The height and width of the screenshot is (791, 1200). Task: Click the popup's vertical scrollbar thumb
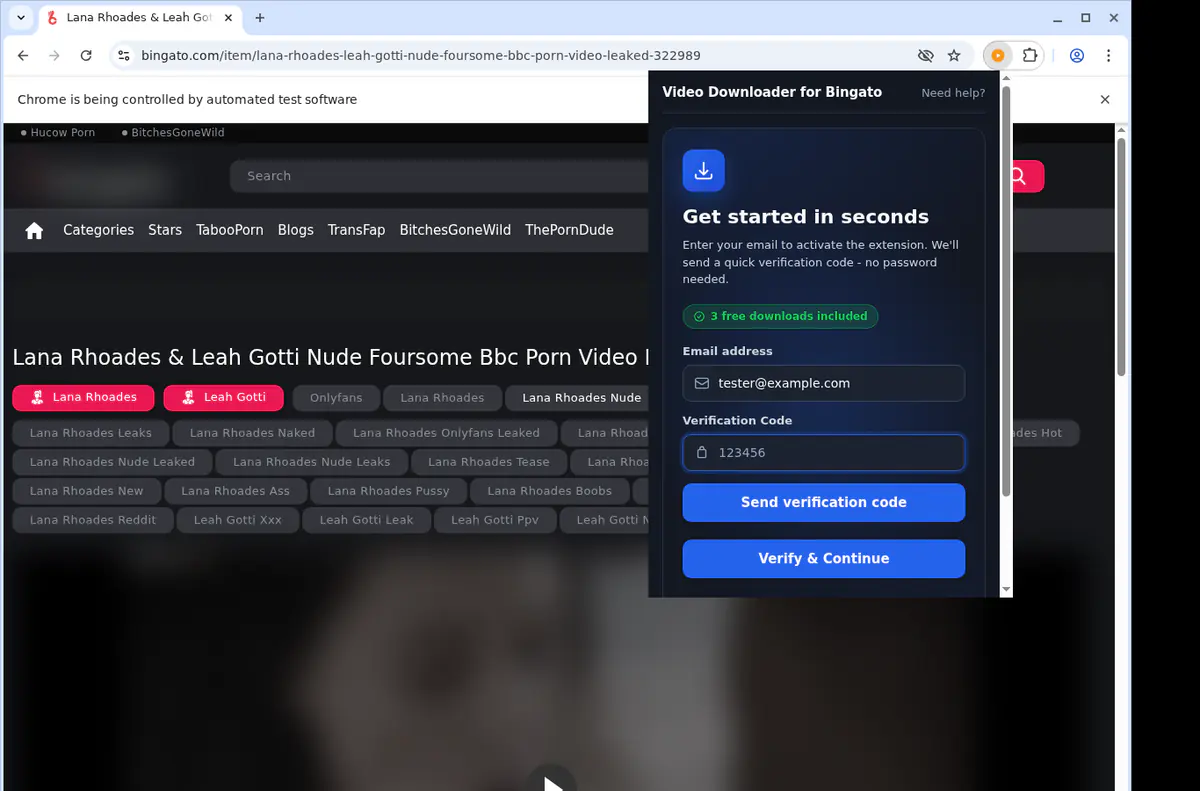[x=1006, y=290]
